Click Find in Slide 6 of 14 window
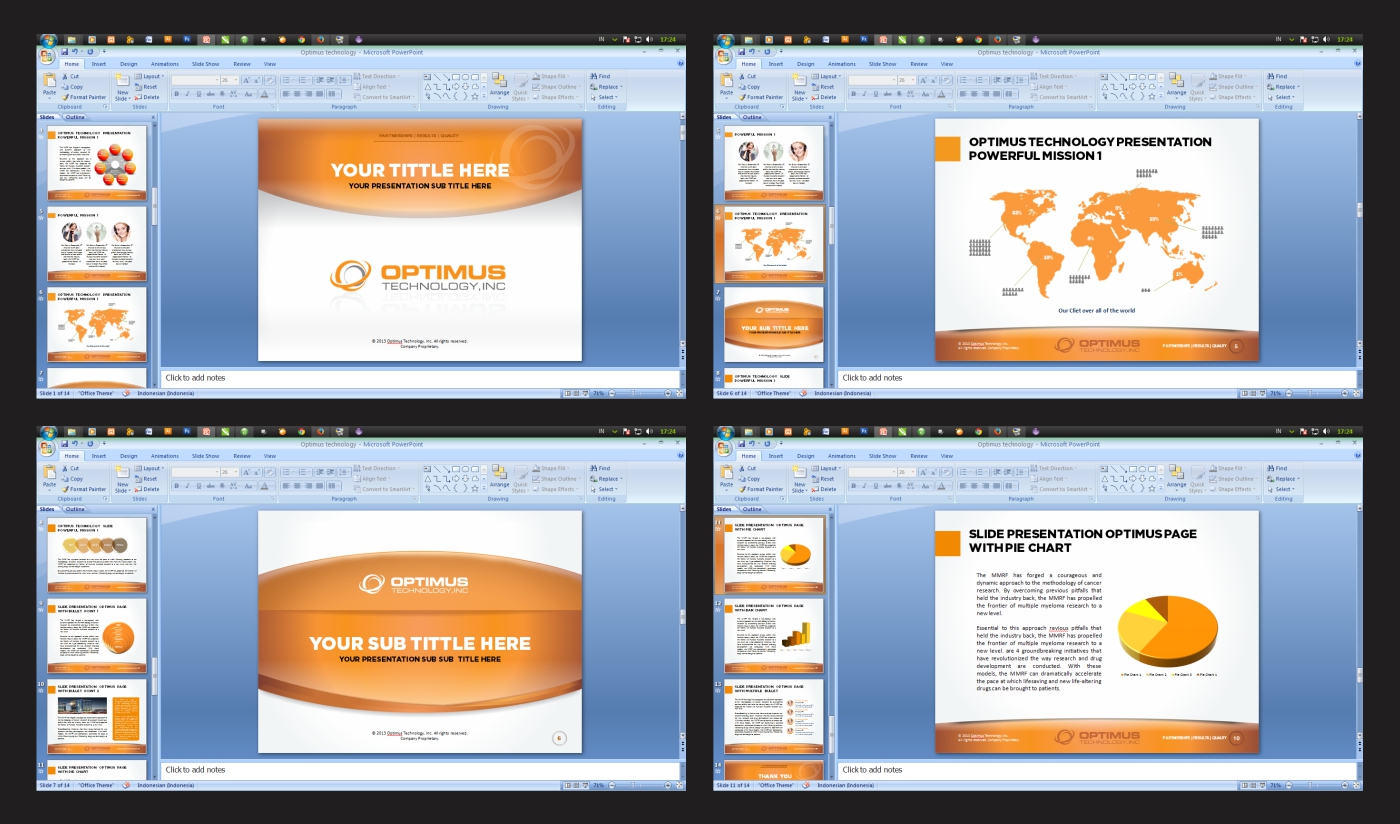The height and width of the screenshot is (824, 1400). [1277, 76]
